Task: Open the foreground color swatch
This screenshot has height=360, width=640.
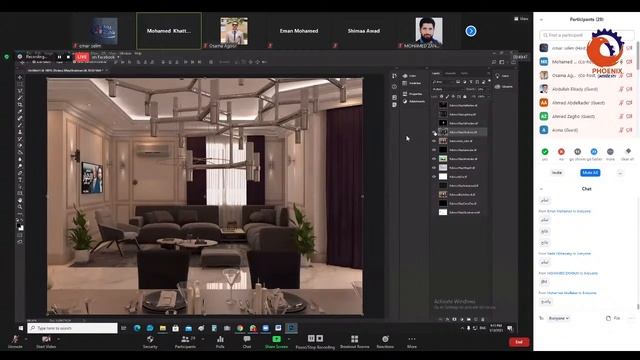Action: (19, 226)
